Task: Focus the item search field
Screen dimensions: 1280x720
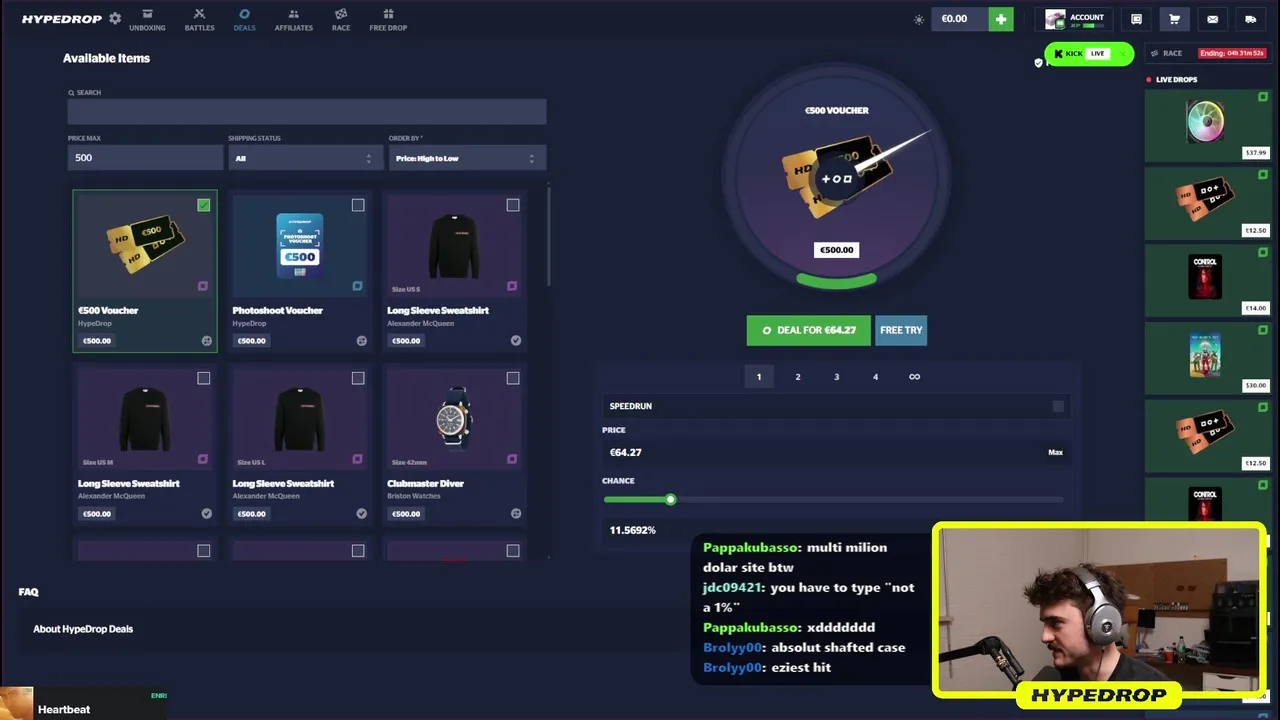Action: (307, 111)
